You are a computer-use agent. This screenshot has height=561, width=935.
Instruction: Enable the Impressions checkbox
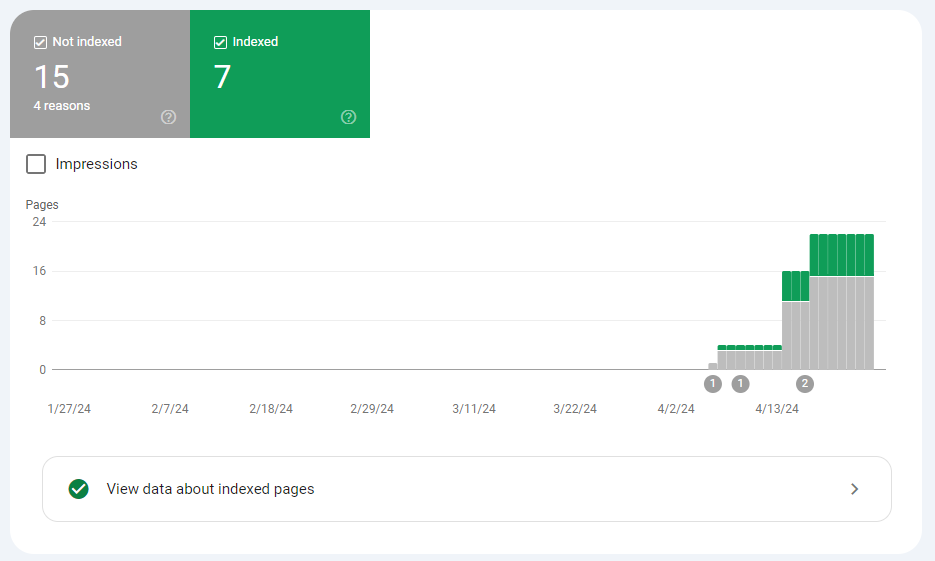pyautogui.click(x=36, y=164)
